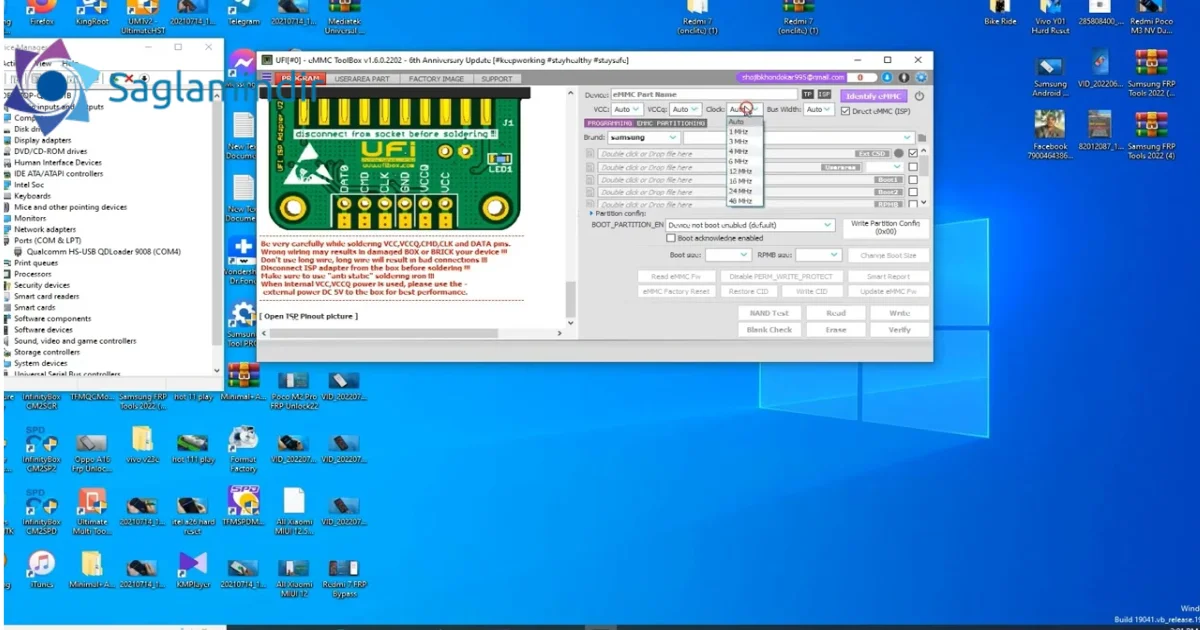This screenshot has height=630, width=1200.
Task: Open the VCCq voltage dropdown
Action: (x=685, y=109)
